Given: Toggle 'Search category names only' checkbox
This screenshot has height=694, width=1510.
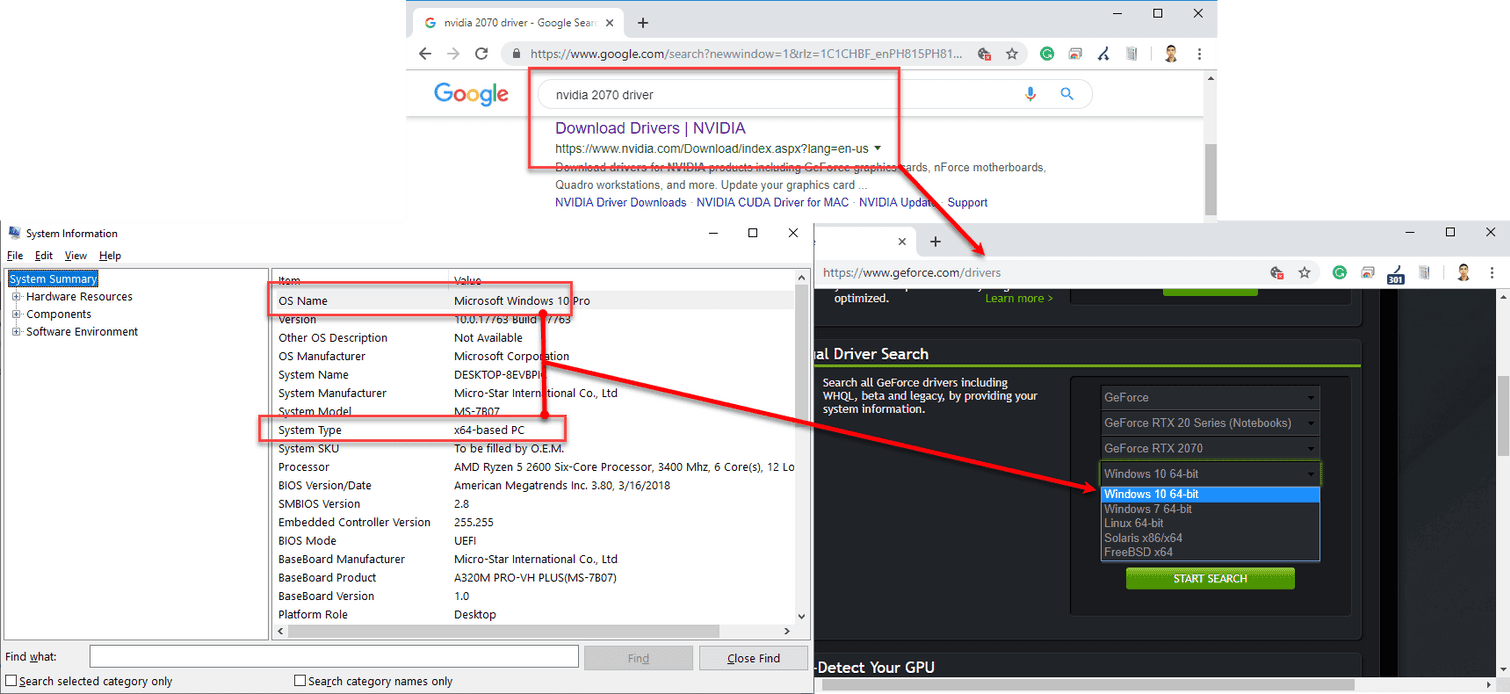Looking at the screenshot, I should coord(300,681).
